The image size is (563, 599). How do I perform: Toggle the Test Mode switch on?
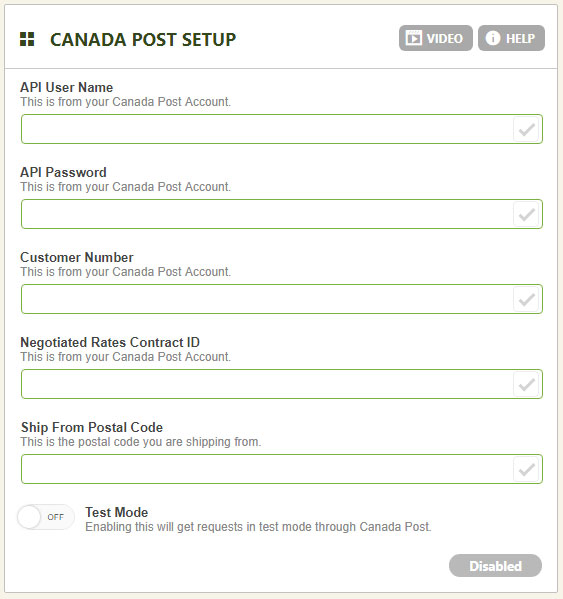tap(45, 517)
